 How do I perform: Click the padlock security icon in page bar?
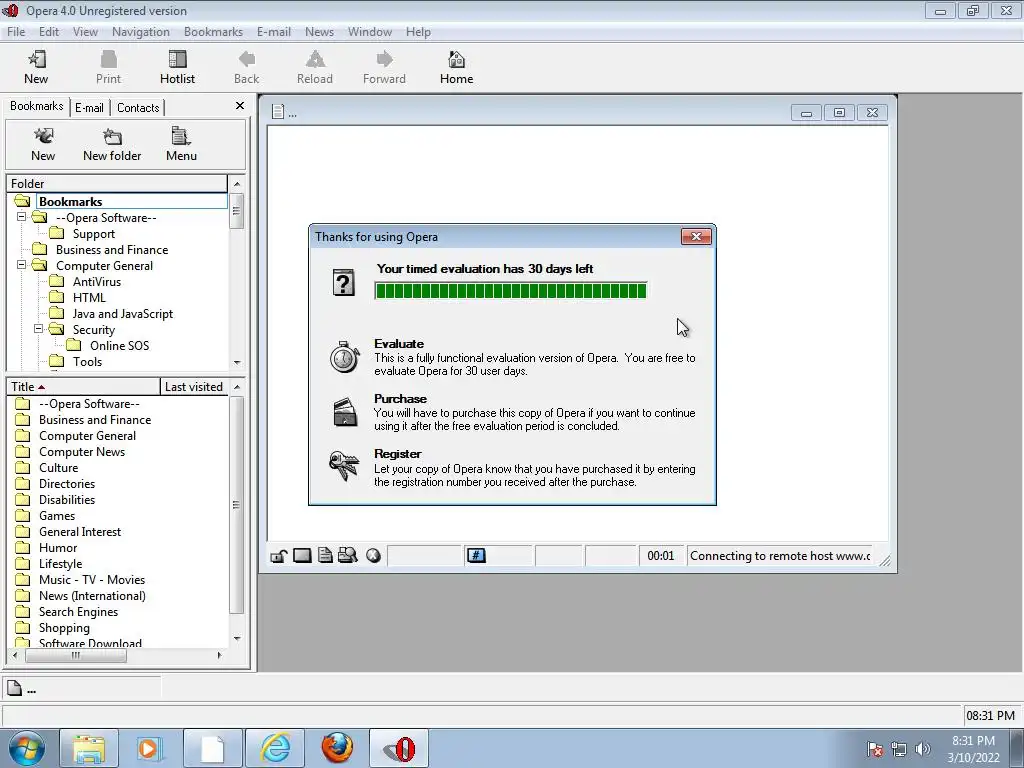point(279,556)
